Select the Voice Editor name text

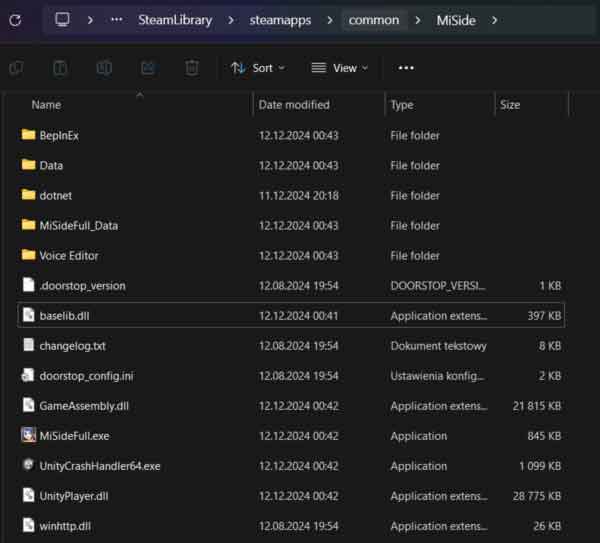pyautogui.click(x=69, y=256)
